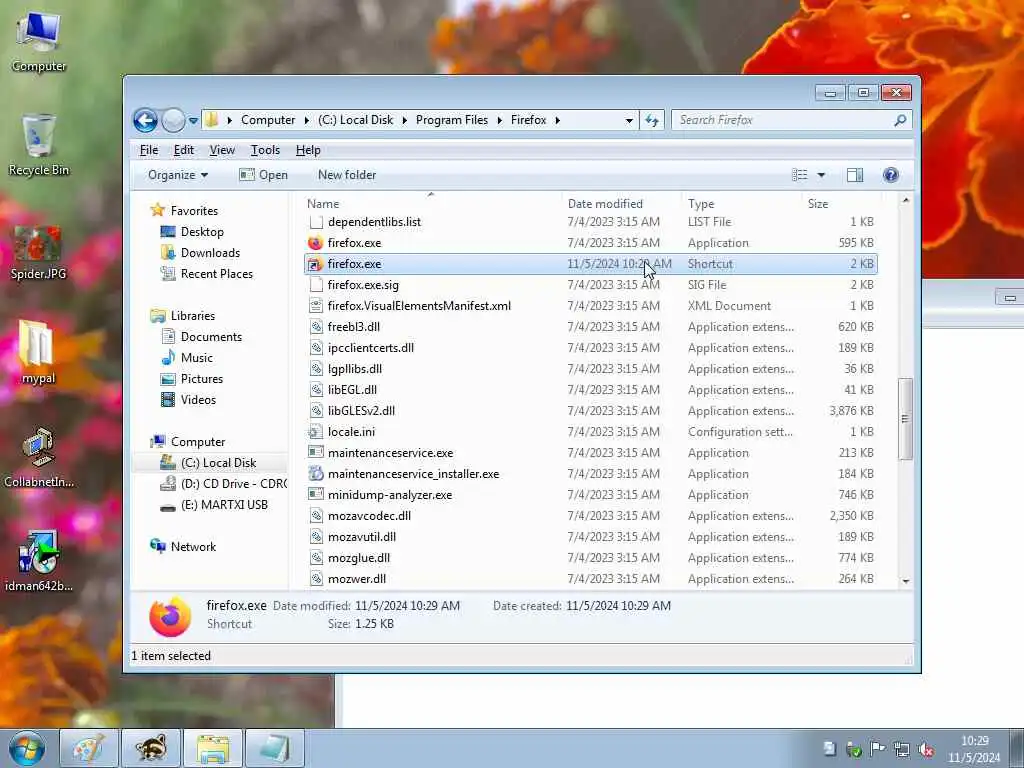Select libGLESv2.dll file icon
The width and height of the screenshot is (1024, 768).
tap(315, 411)
